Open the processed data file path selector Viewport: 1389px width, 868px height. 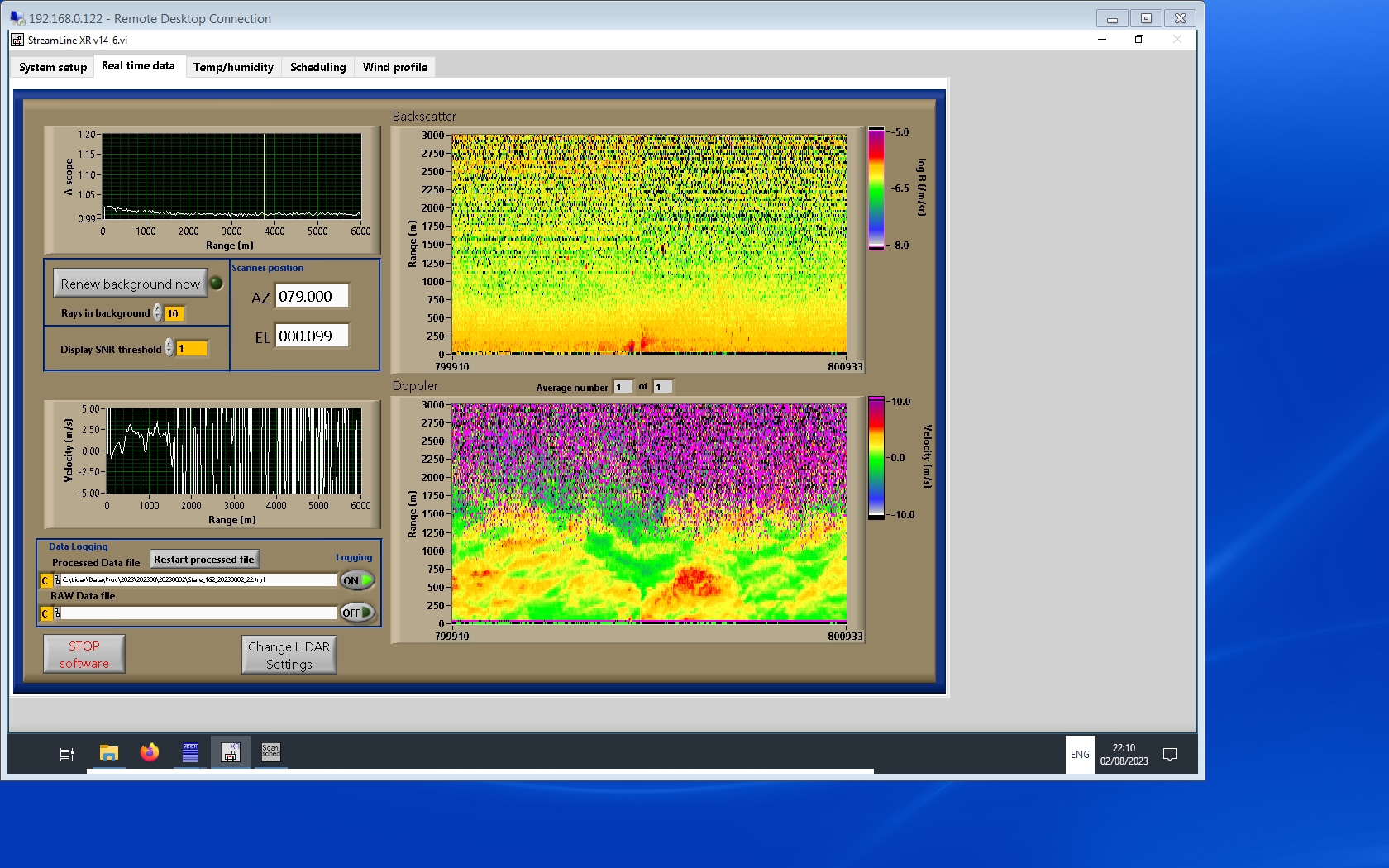[x=56, y=580]
